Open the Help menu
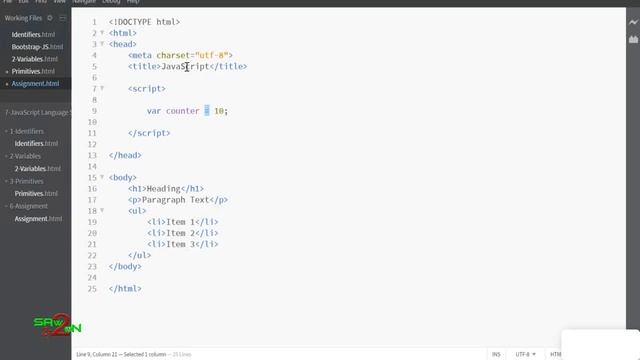This screenshot has height=360, width=640. point(133,2)
